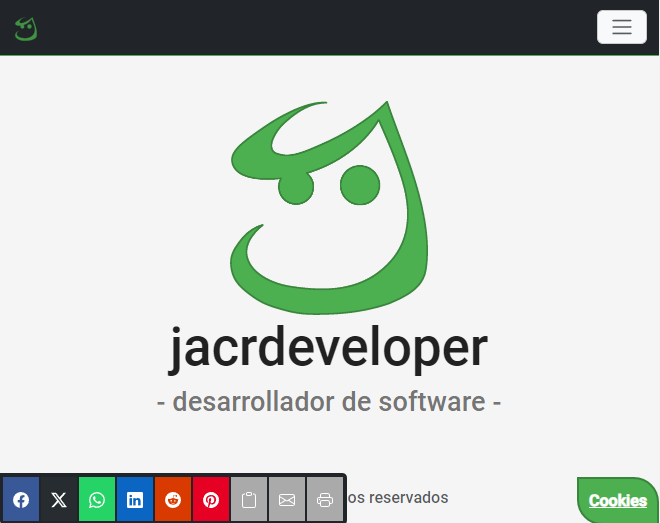Click the 'desarrollador de software' subtitle
The image size is (660, 523).
(329, 401)
